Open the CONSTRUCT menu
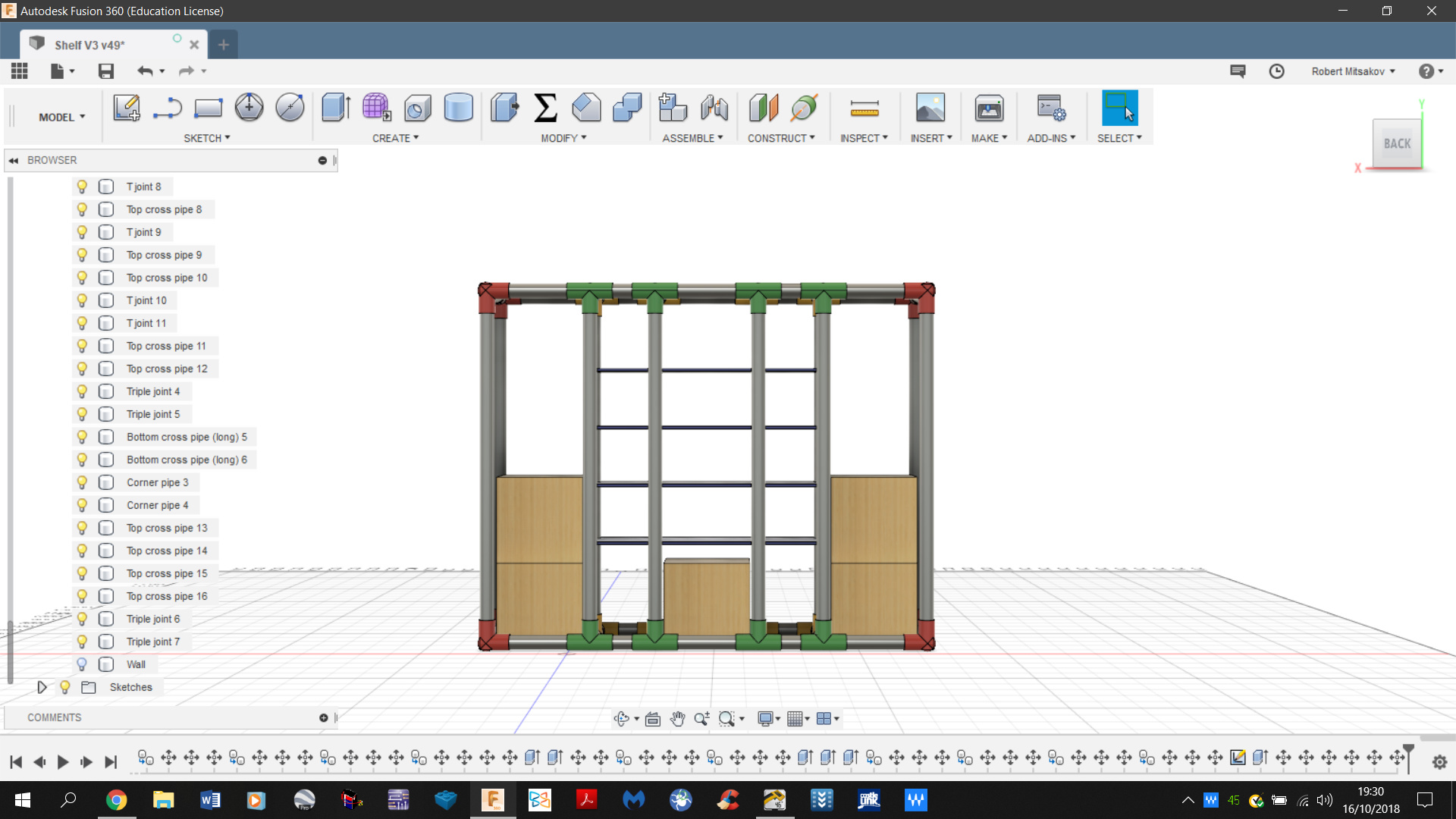 tap(781, 138)
